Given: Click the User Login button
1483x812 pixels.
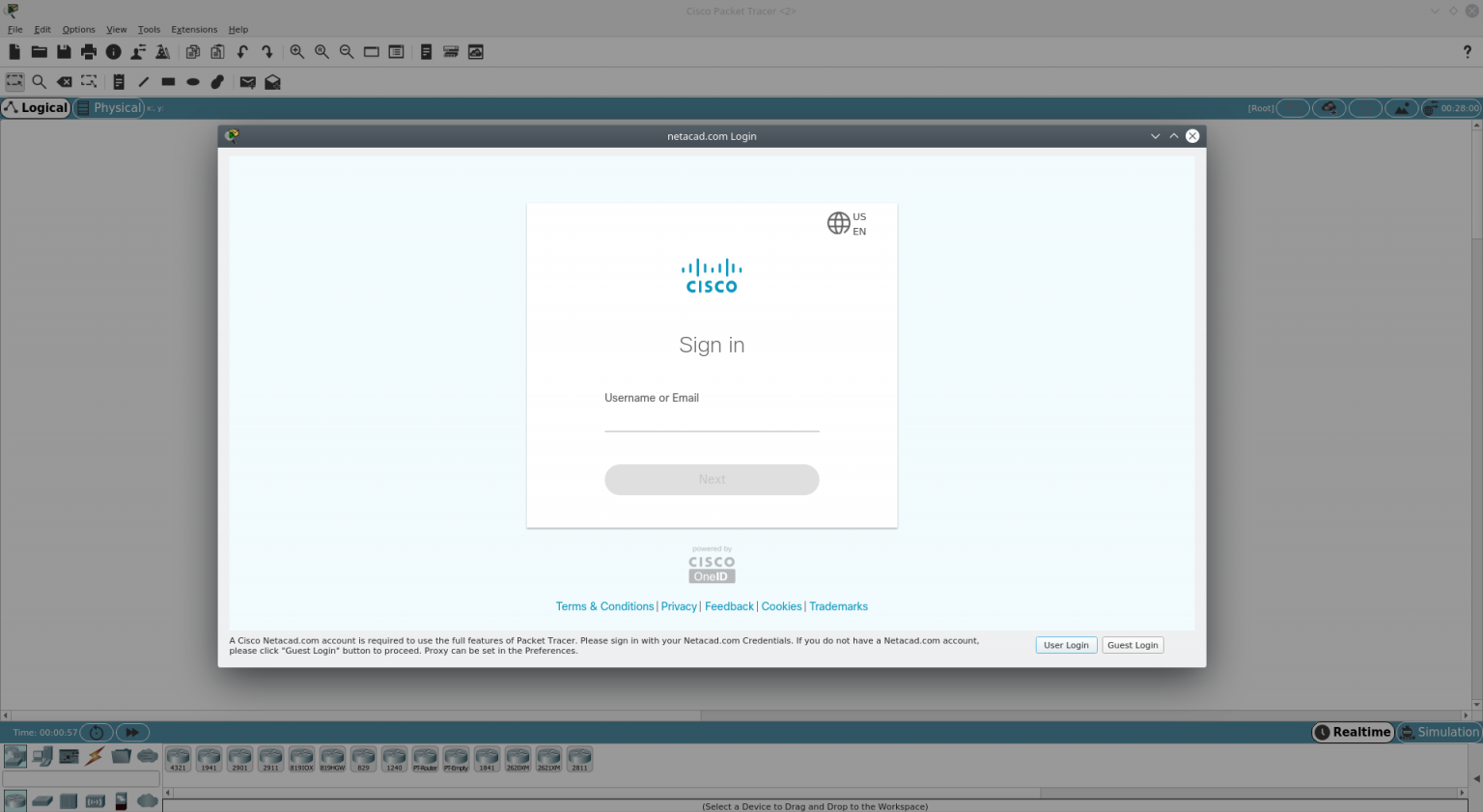Looking at the screenshot, I should pyautogui.click(x=1066, y=645).
